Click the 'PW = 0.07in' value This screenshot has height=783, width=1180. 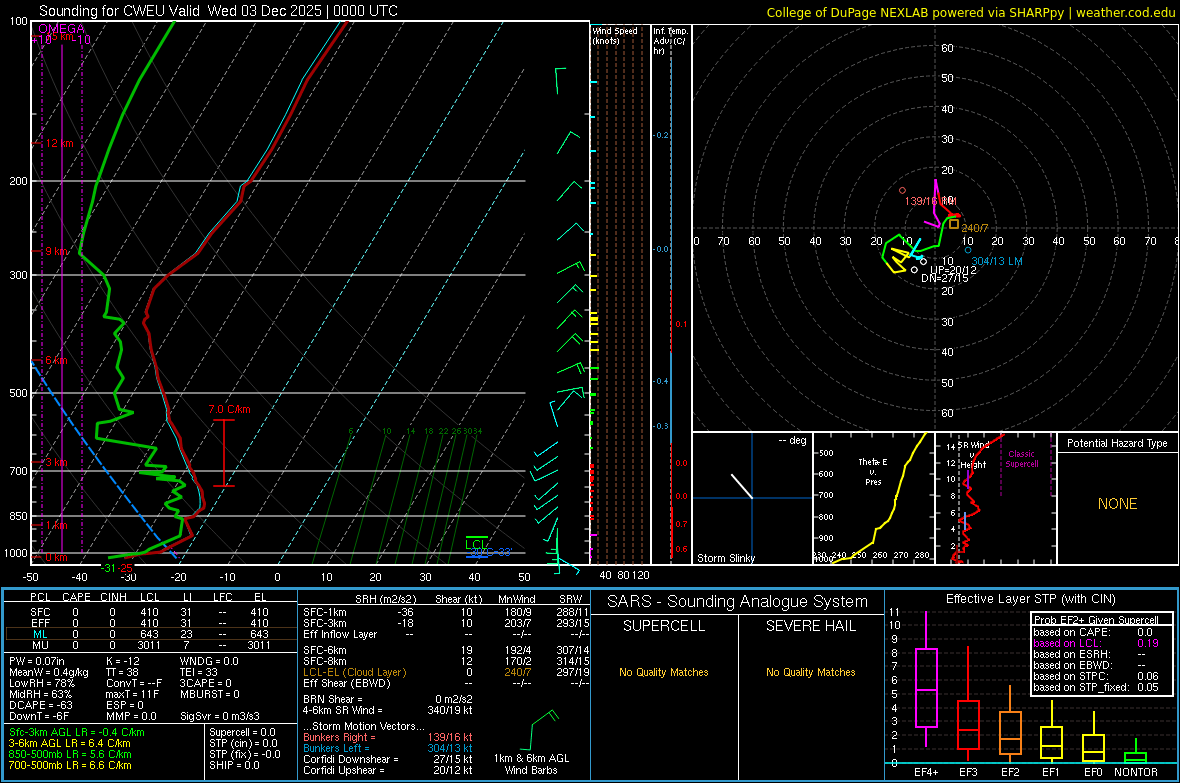pyautogui.click(x=37, y=661)
